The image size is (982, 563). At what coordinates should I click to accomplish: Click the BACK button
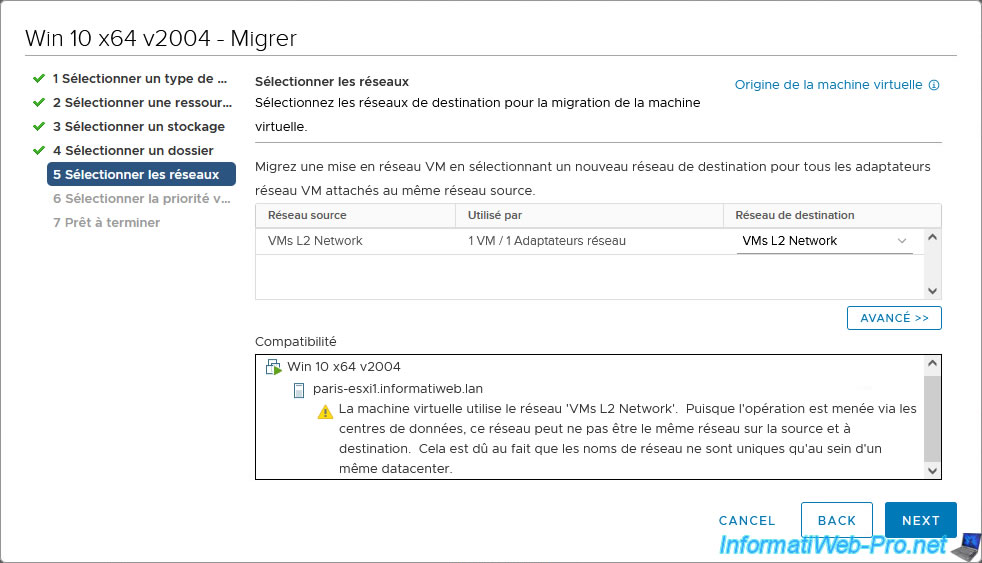(837, 520)
